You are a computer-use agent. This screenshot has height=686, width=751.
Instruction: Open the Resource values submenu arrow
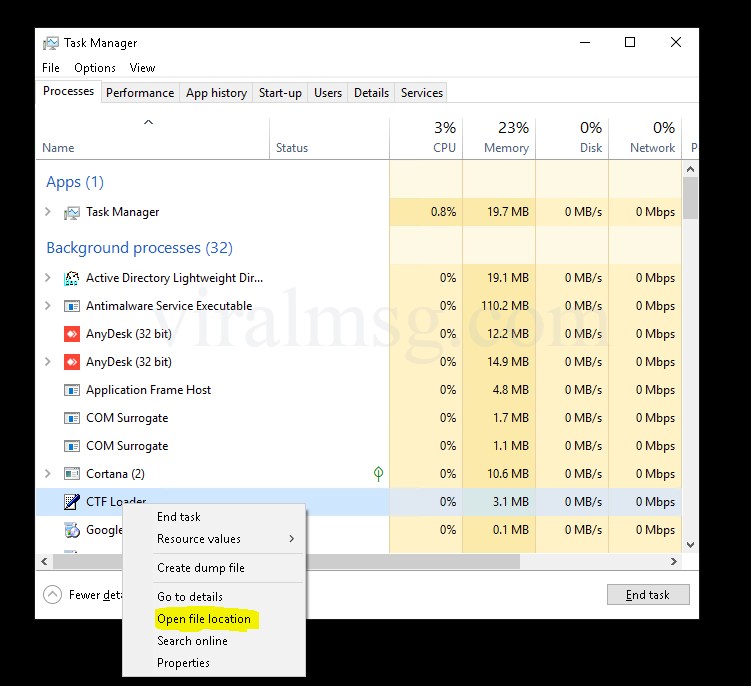coord(292,539)
